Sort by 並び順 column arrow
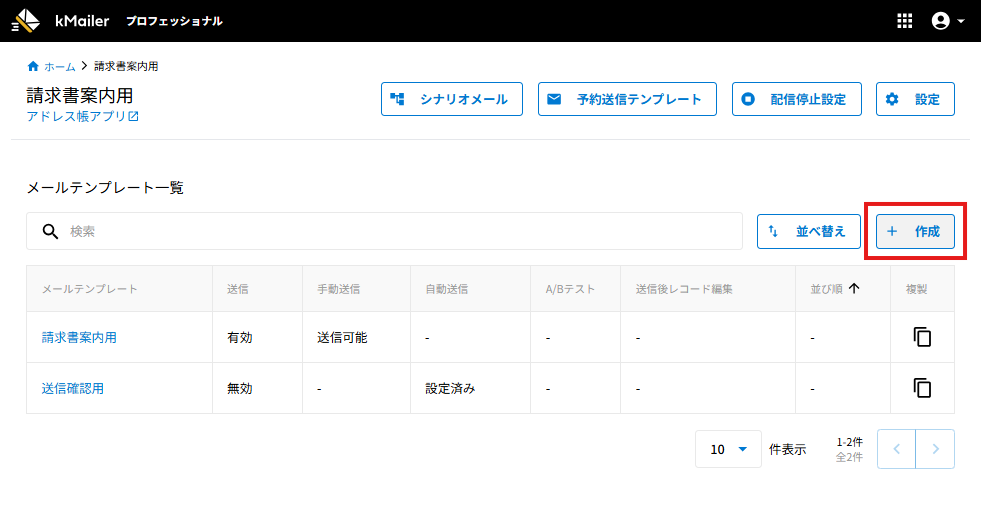Image resolution: width=981 pixels, height=523 pixels. click(x=854, y=289)
